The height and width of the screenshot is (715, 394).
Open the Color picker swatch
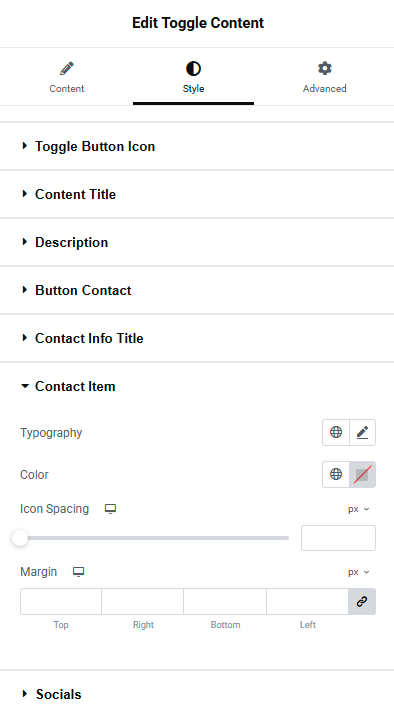(x=363, y=474)
